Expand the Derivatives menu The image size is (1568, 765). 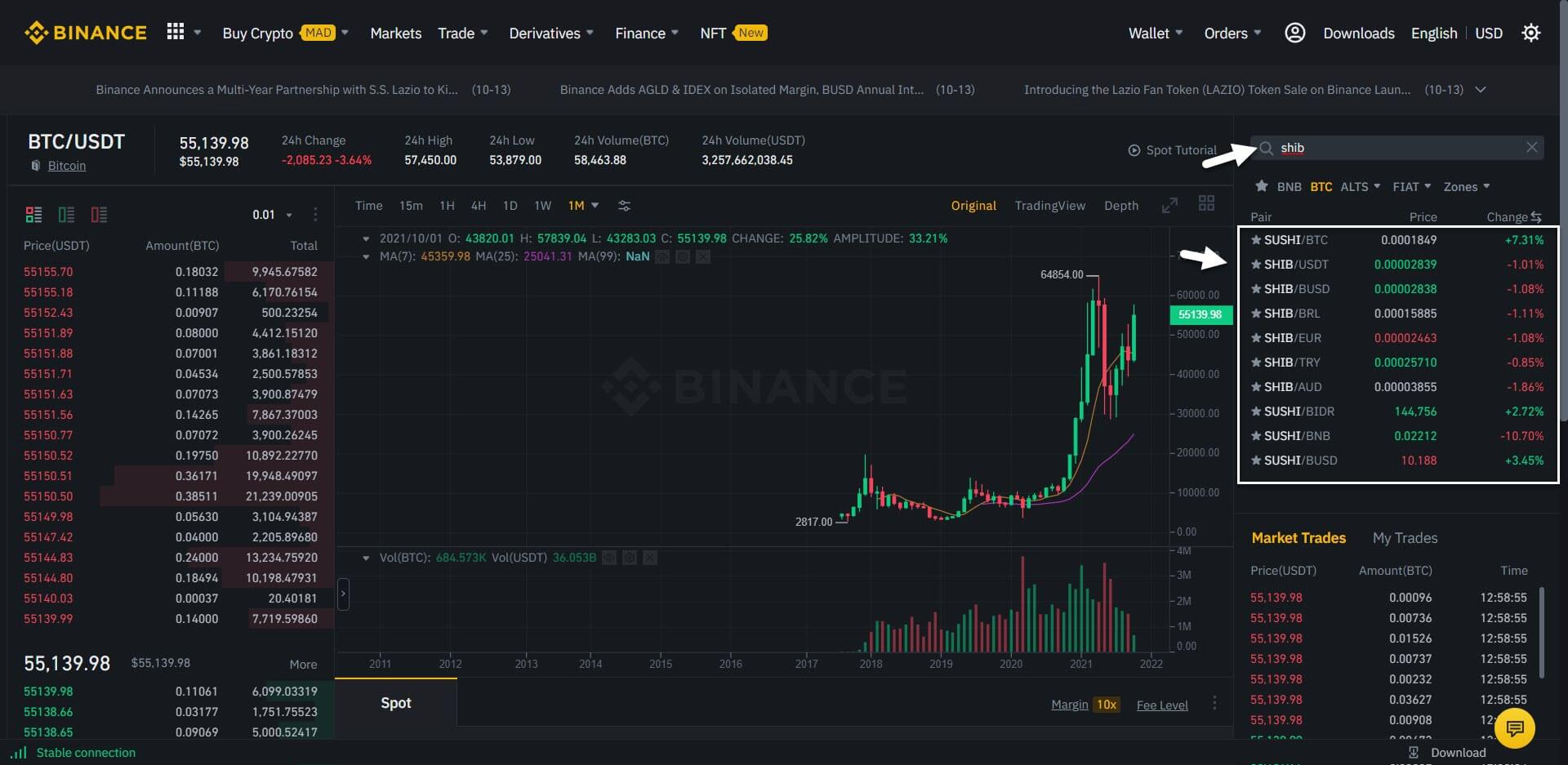[x=590, y=33]
